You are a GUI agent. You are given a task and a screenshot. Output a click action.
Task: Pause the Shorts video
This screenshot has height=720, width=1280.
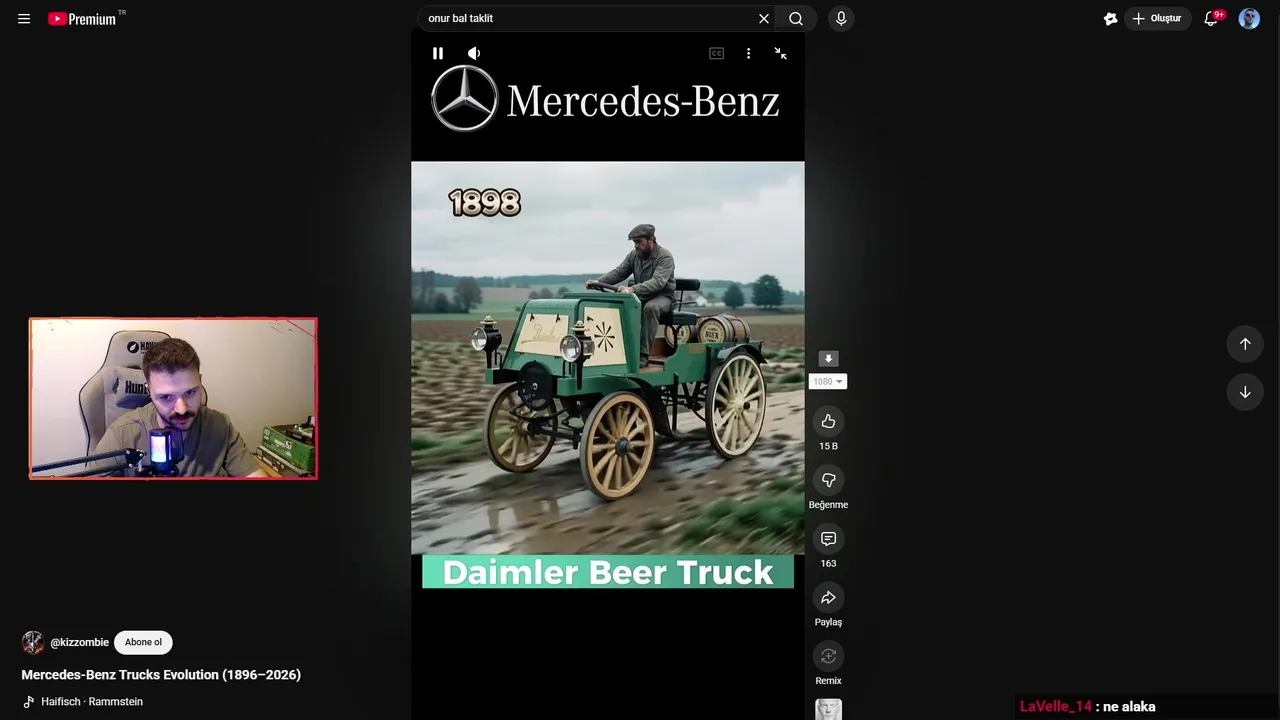(x=438, y=53)
